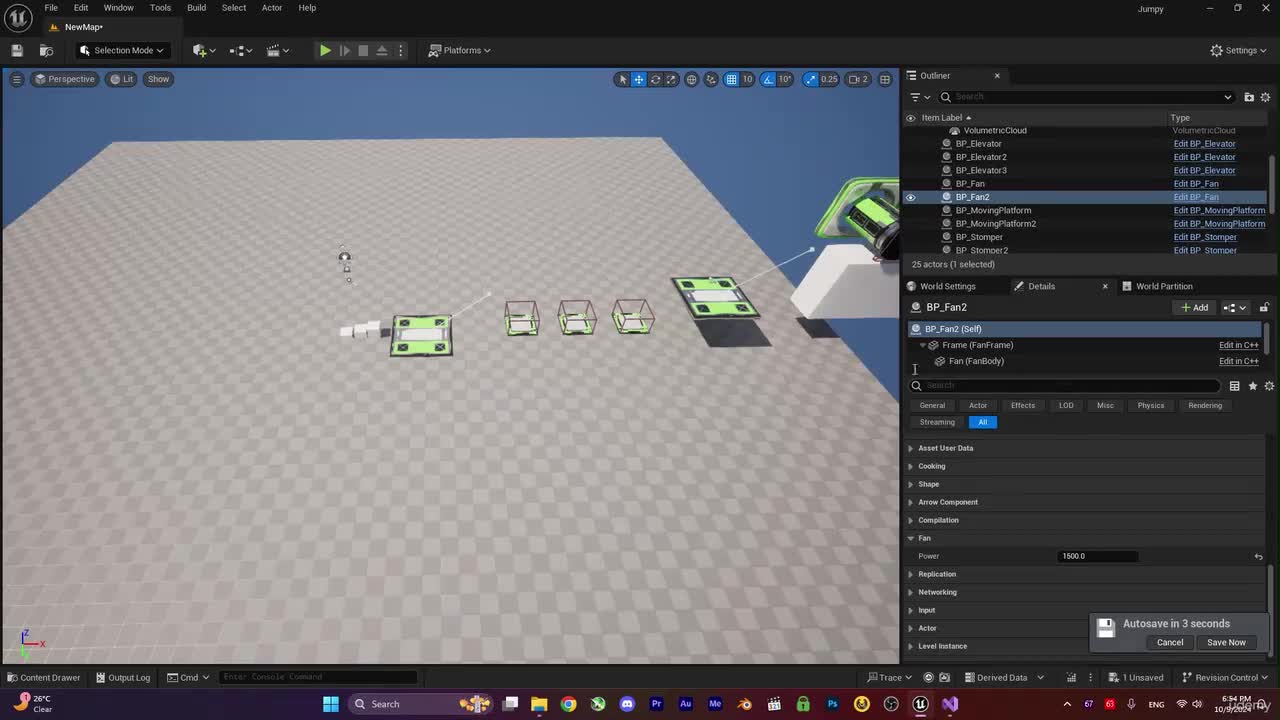Toggle all actors visibility in Outliner header

tap(910, 118)
